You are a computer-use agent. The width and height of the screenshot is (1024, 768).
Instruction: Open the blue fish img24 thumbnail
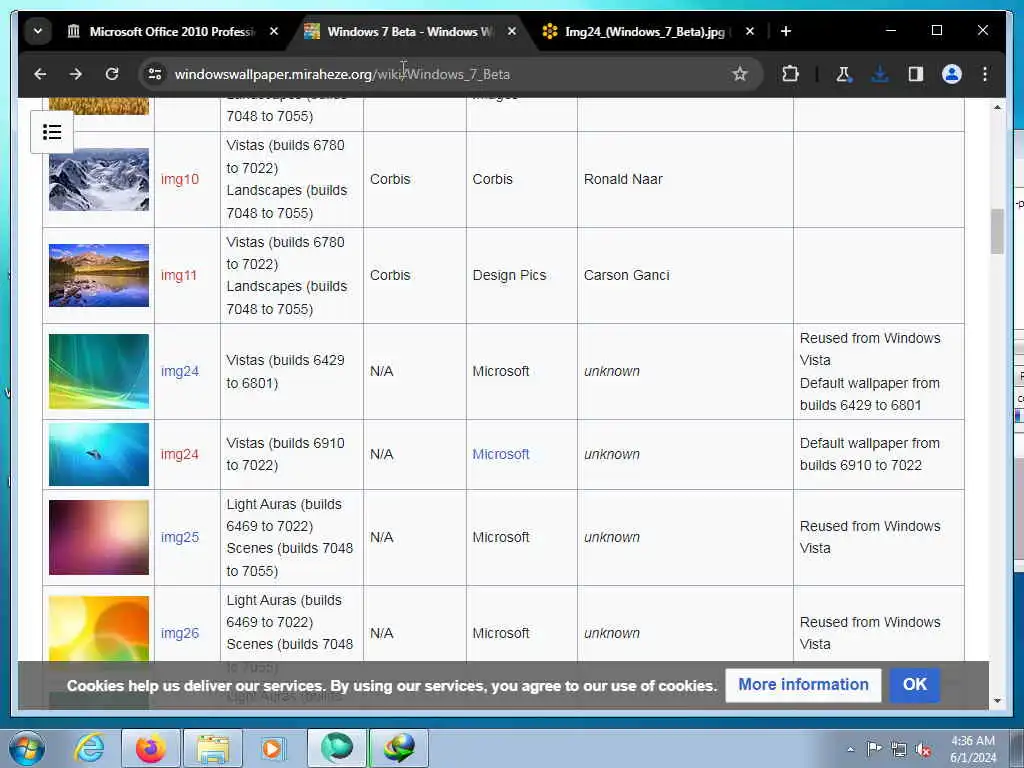tap(99, 455)
